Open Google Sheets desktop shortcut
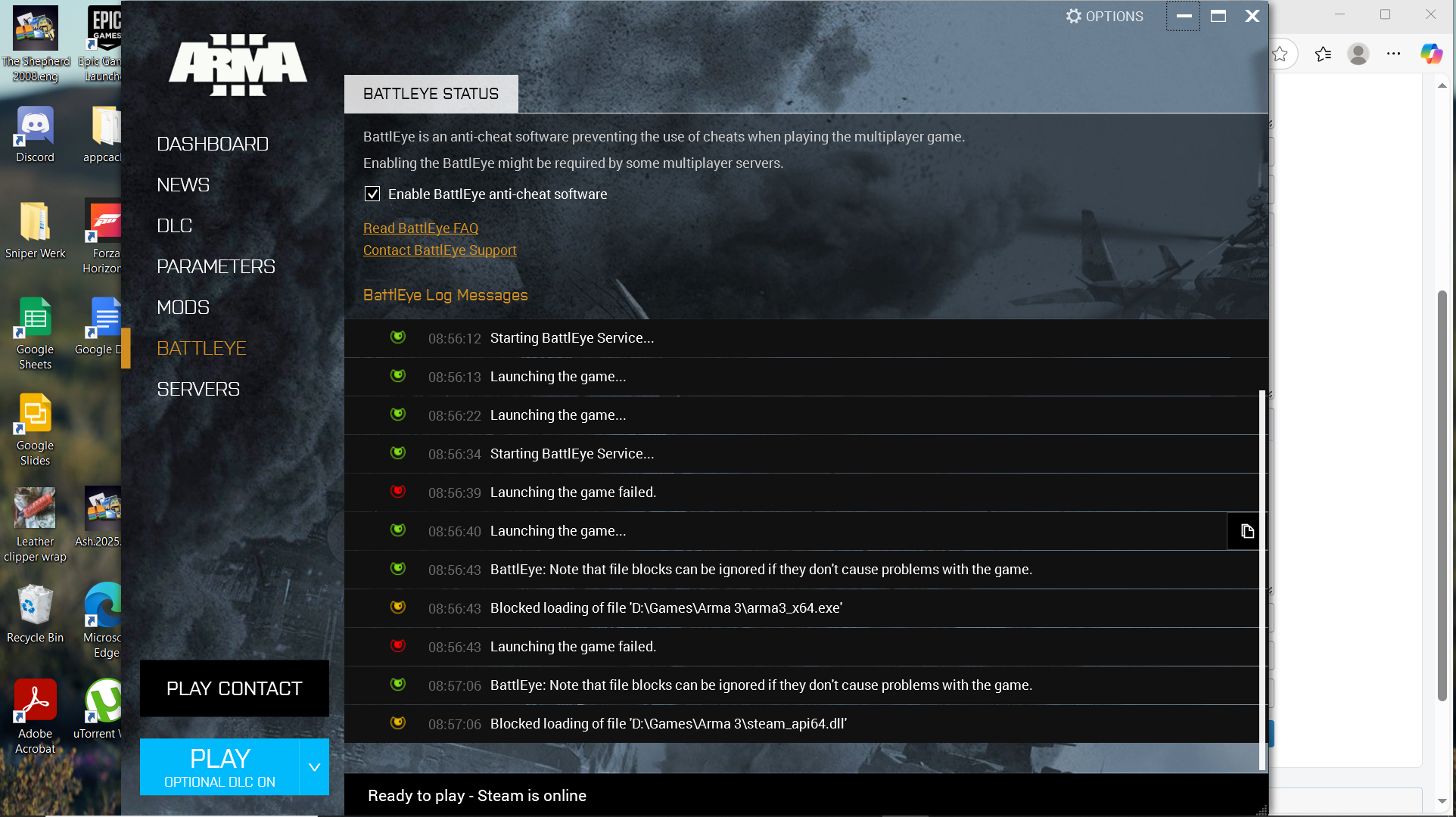The height and width of the screenshot is (817, 1456). click(35, 334)
